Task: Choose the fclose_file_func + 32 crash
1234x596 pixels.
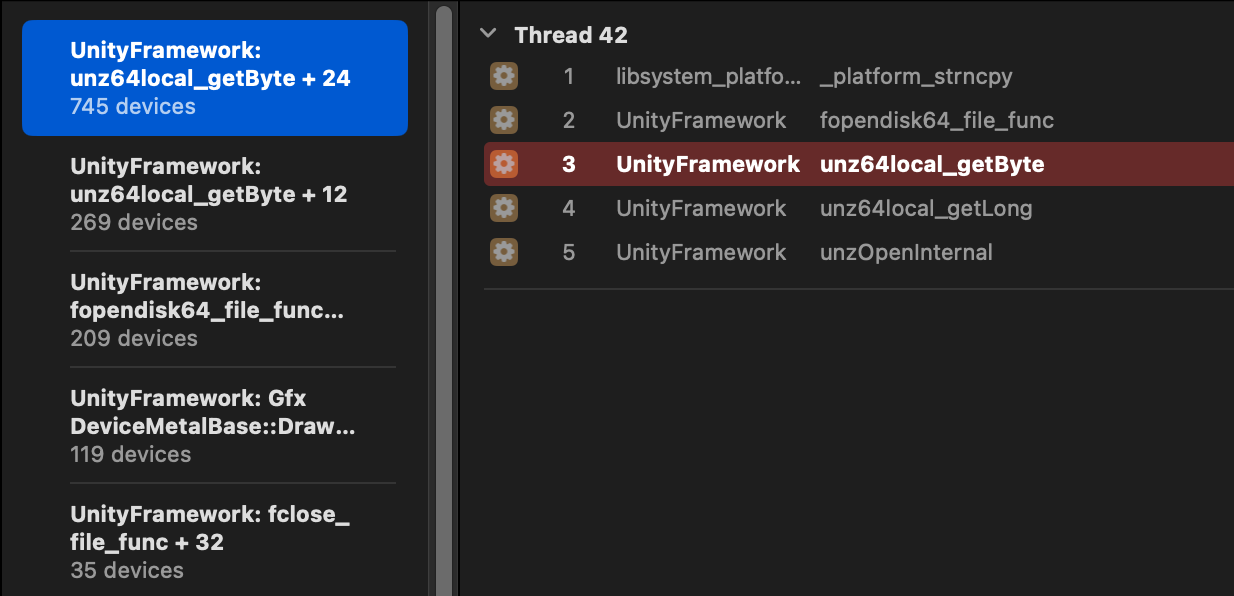Action: [x=214, y=542]
